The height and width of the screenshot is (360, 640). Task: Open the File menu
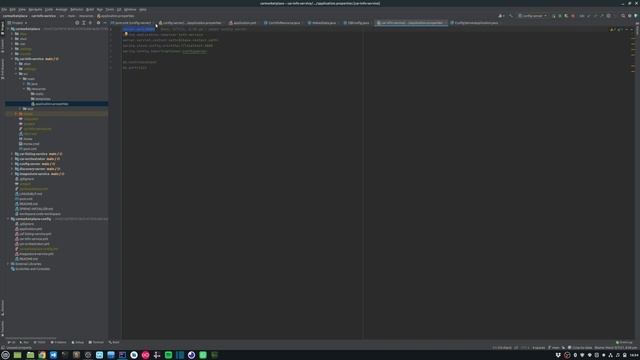point(4,9)
